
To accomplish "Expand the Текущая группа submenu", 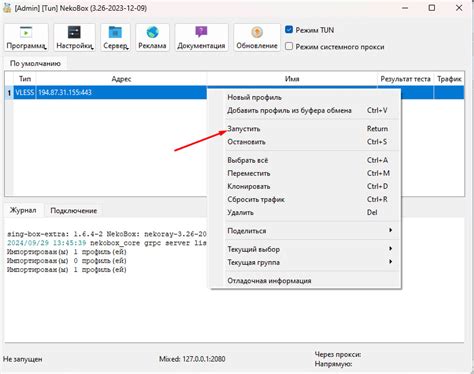I will tap(305, 262).
